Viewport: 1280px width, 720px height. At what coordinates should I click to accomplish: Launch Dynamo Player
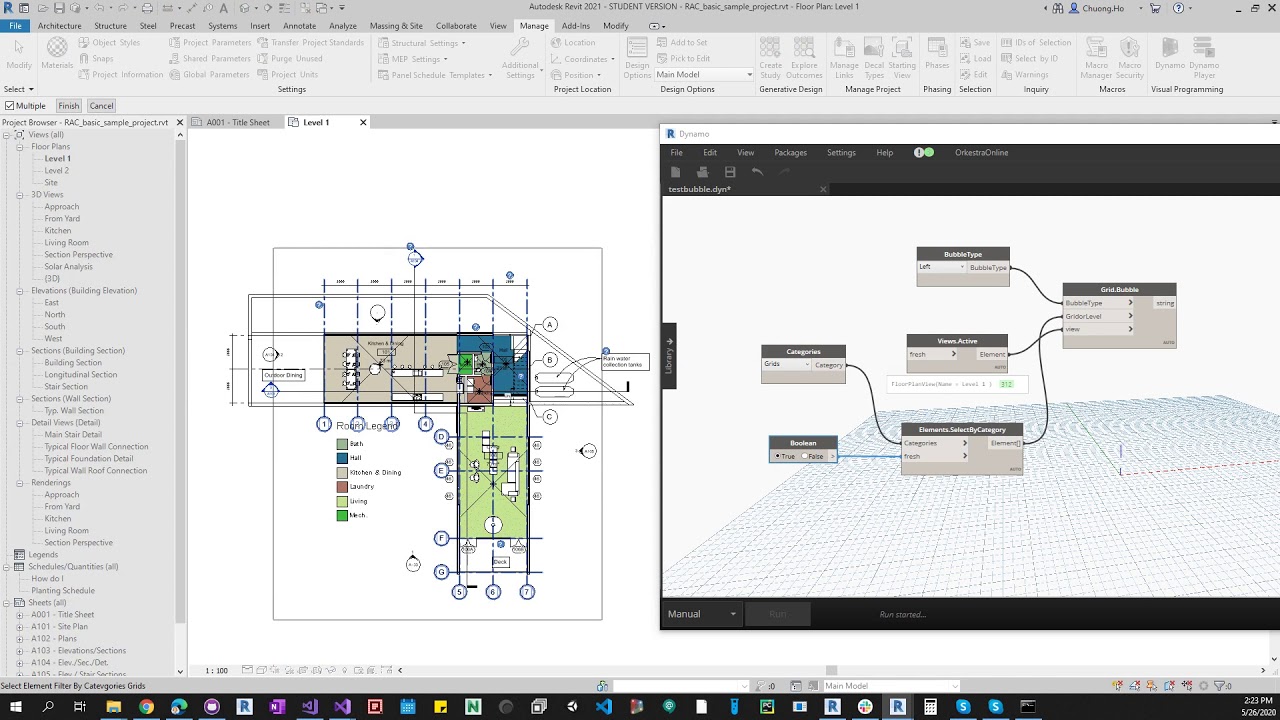(x=1204, y=58)
